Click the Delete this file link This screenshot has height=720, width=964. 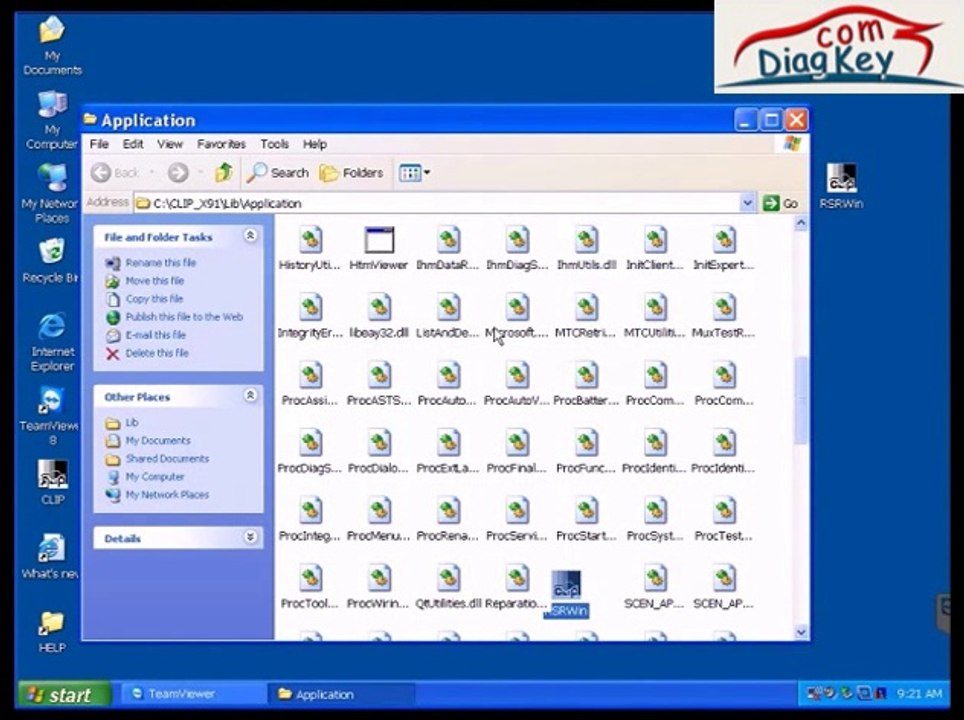tap(157, 353)
